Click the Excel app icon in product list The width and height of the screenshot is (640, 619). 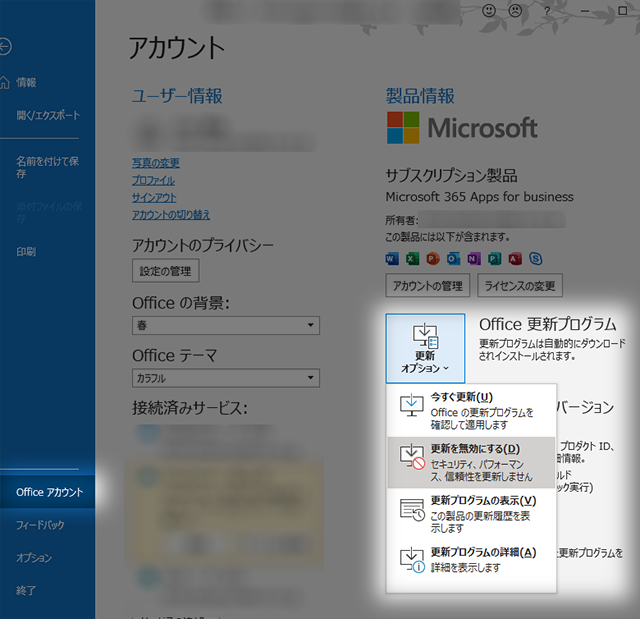click(413, 259)
